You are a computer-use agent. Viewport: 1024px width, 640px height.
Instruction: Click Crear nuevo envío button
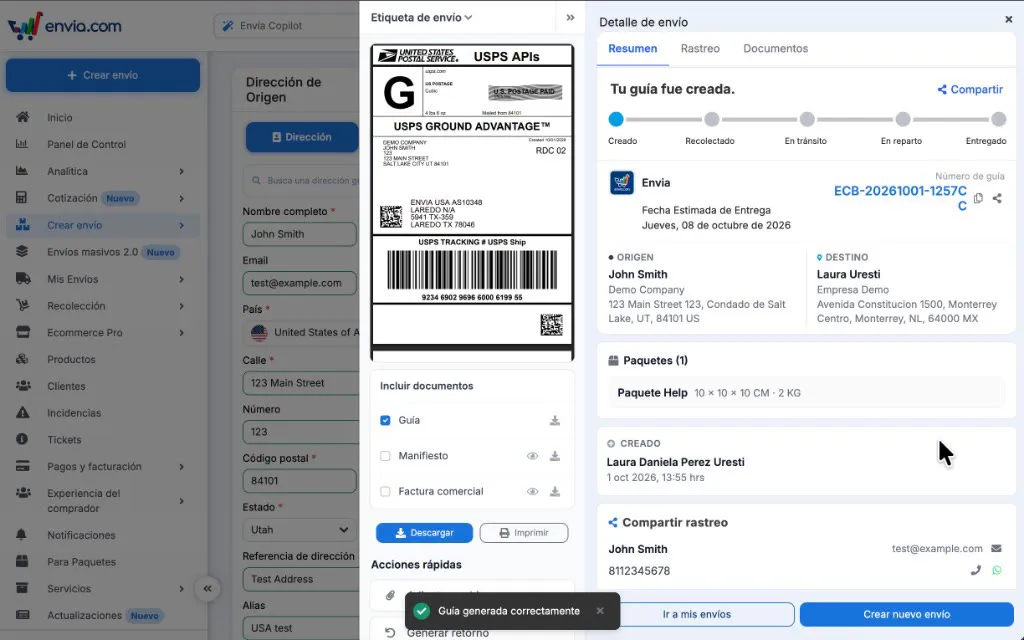tap(906, 614)
